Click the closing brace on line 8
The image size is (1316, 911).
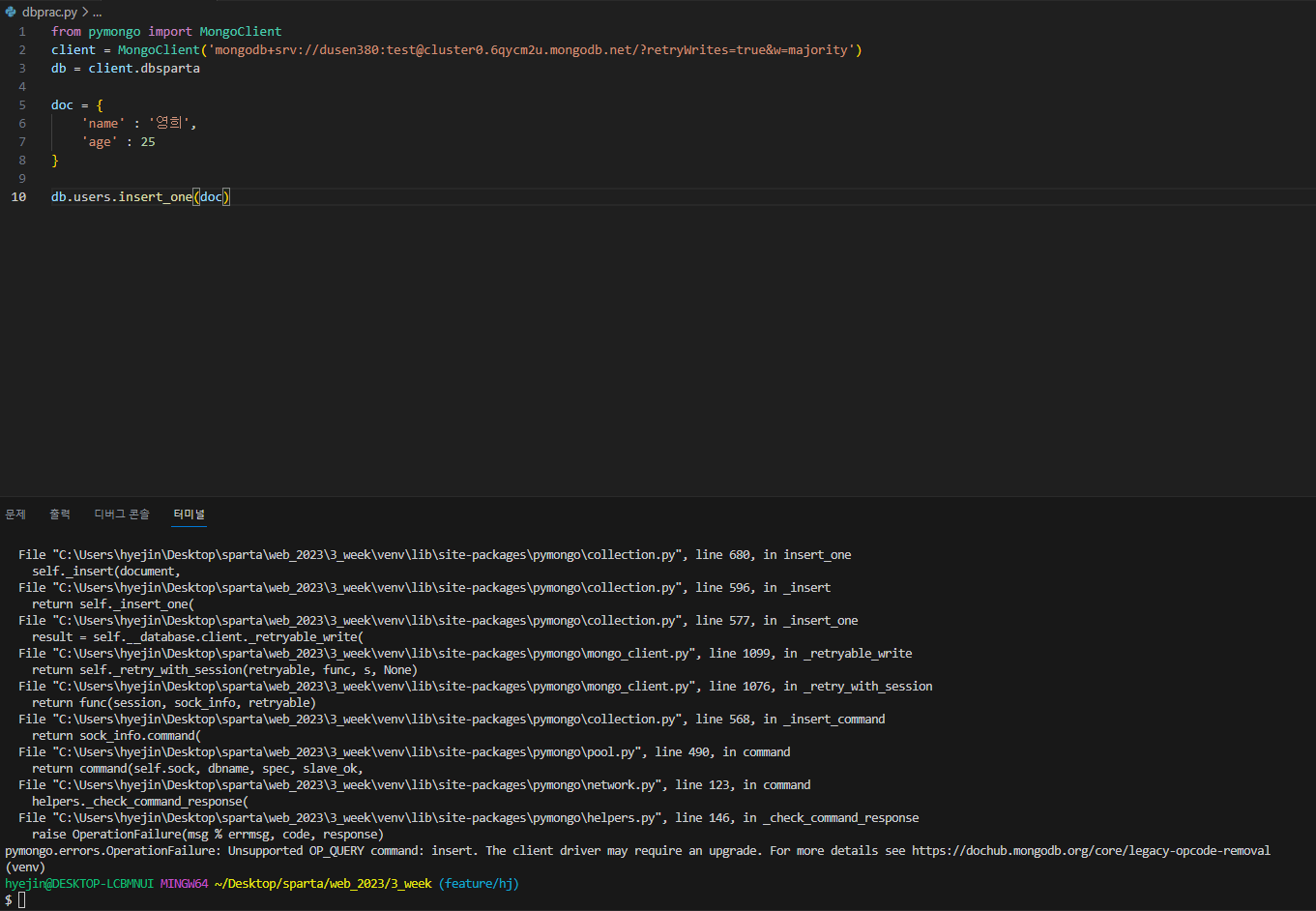coord(55,161)
